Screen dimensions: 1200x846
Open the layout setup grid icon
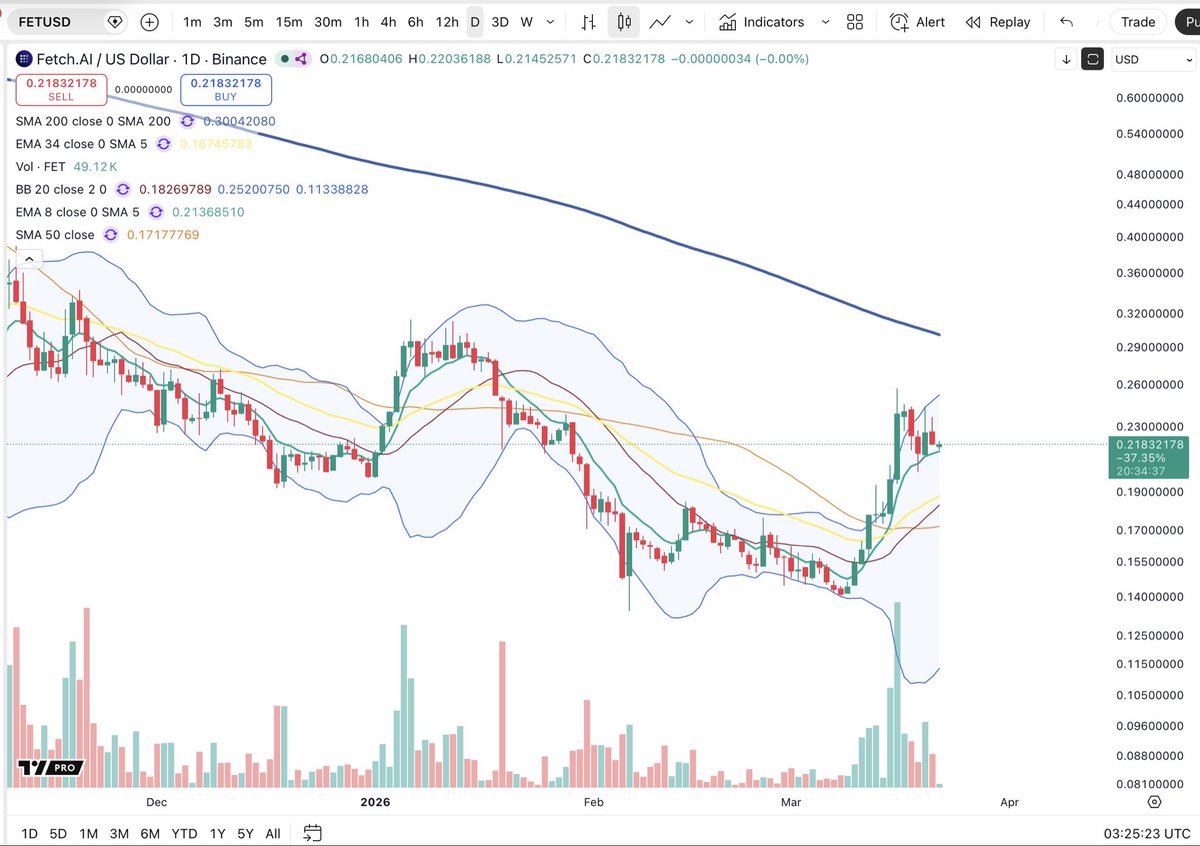tap(855, 22)
